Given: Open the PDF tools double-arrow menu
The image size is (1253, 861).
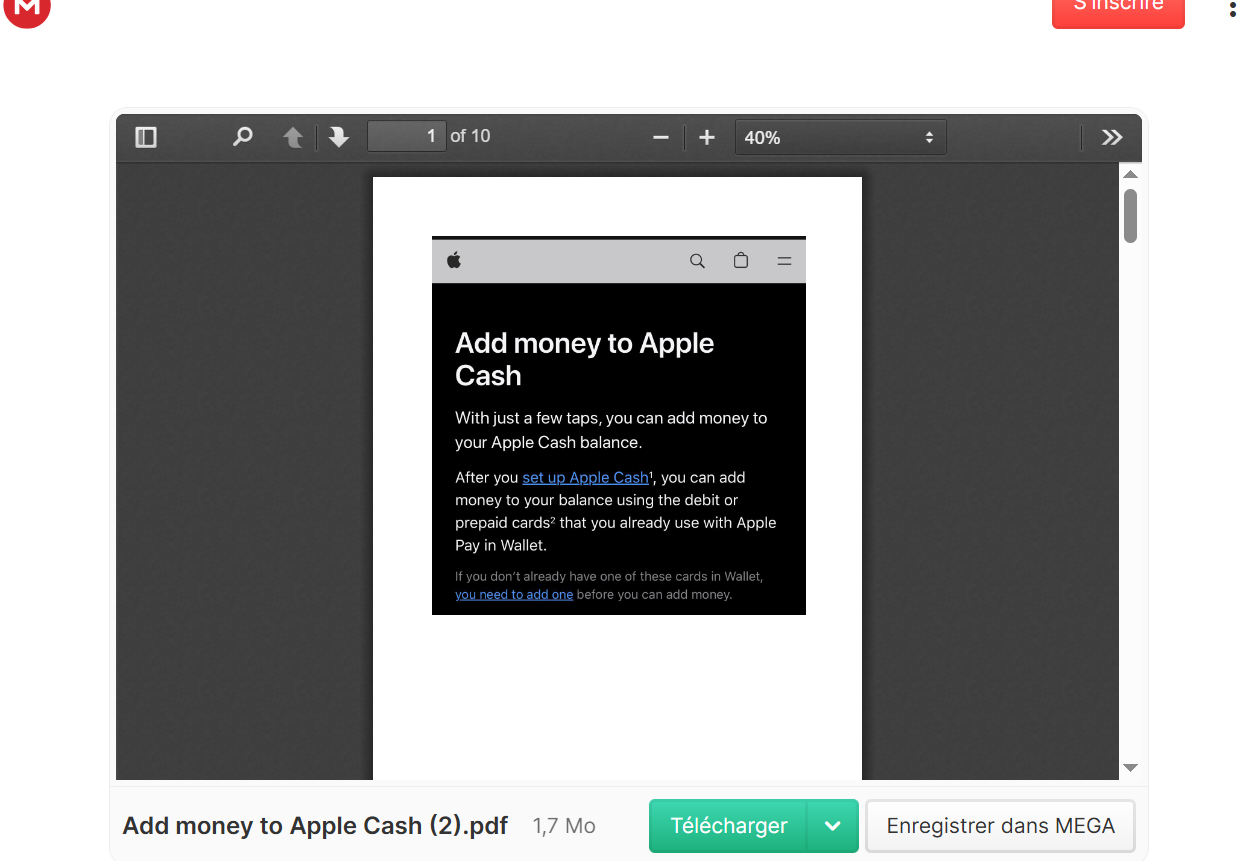Looking at the screenshot, I should click(x=1112, y=137).
